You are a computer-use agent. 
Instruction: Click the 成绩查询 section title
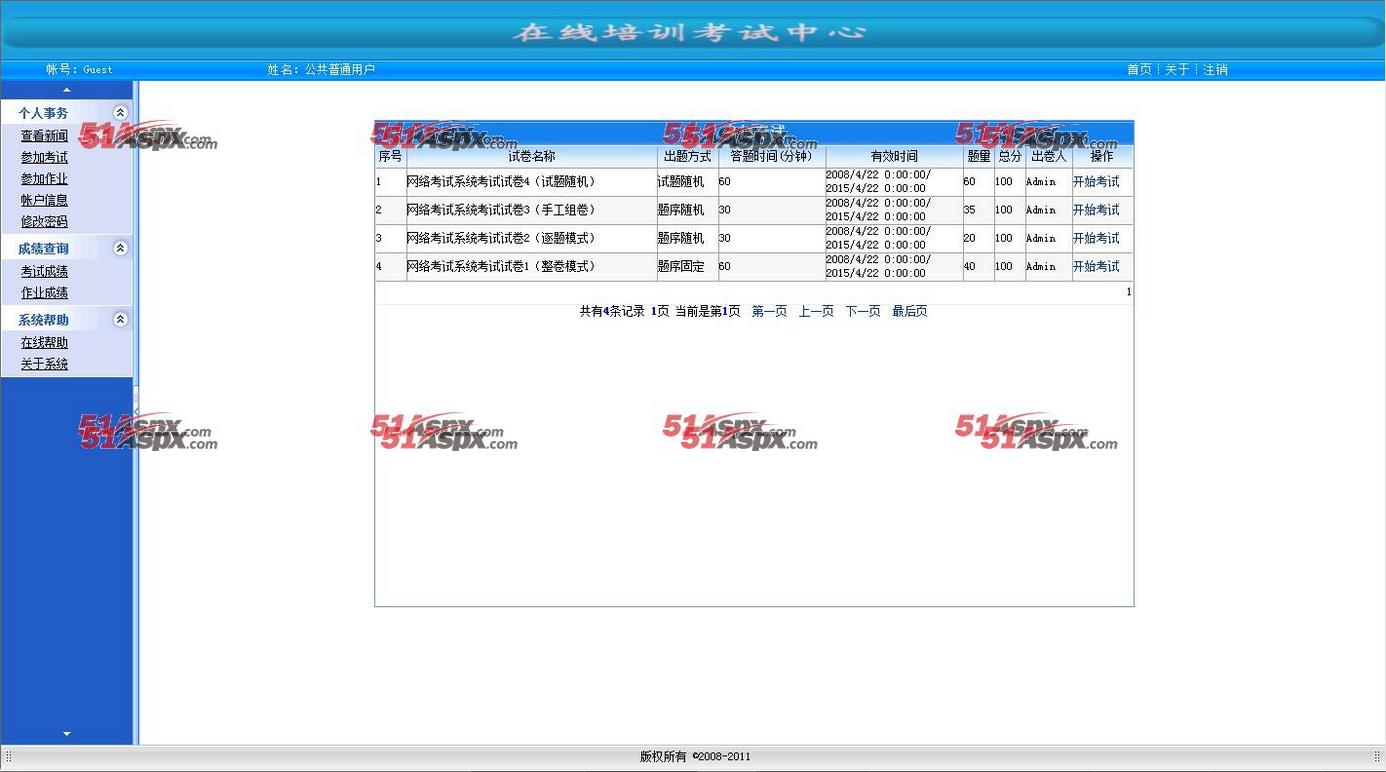43,248
